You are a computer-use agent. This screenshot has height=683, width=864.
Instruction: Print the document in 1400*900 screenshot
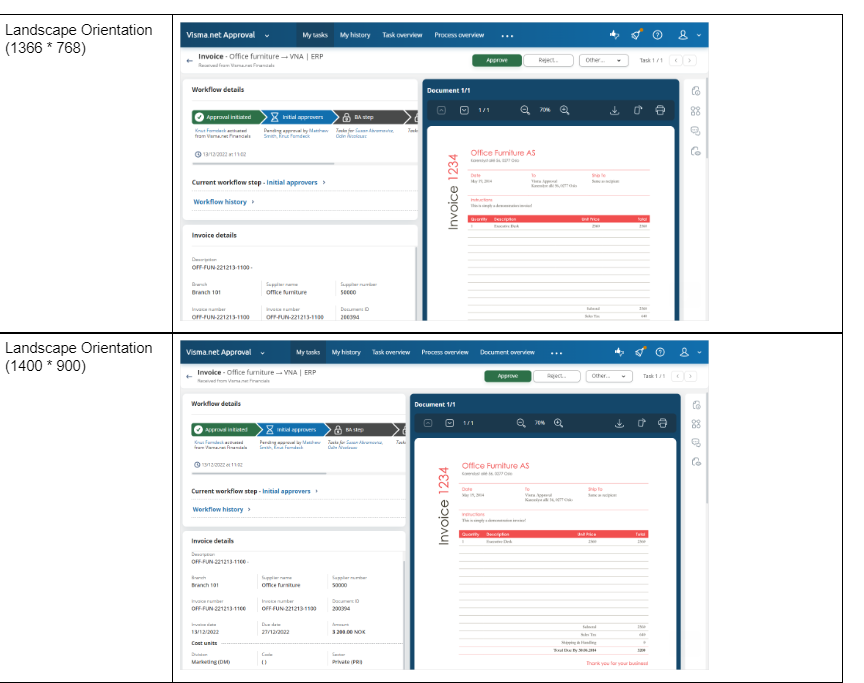point(662,423)
